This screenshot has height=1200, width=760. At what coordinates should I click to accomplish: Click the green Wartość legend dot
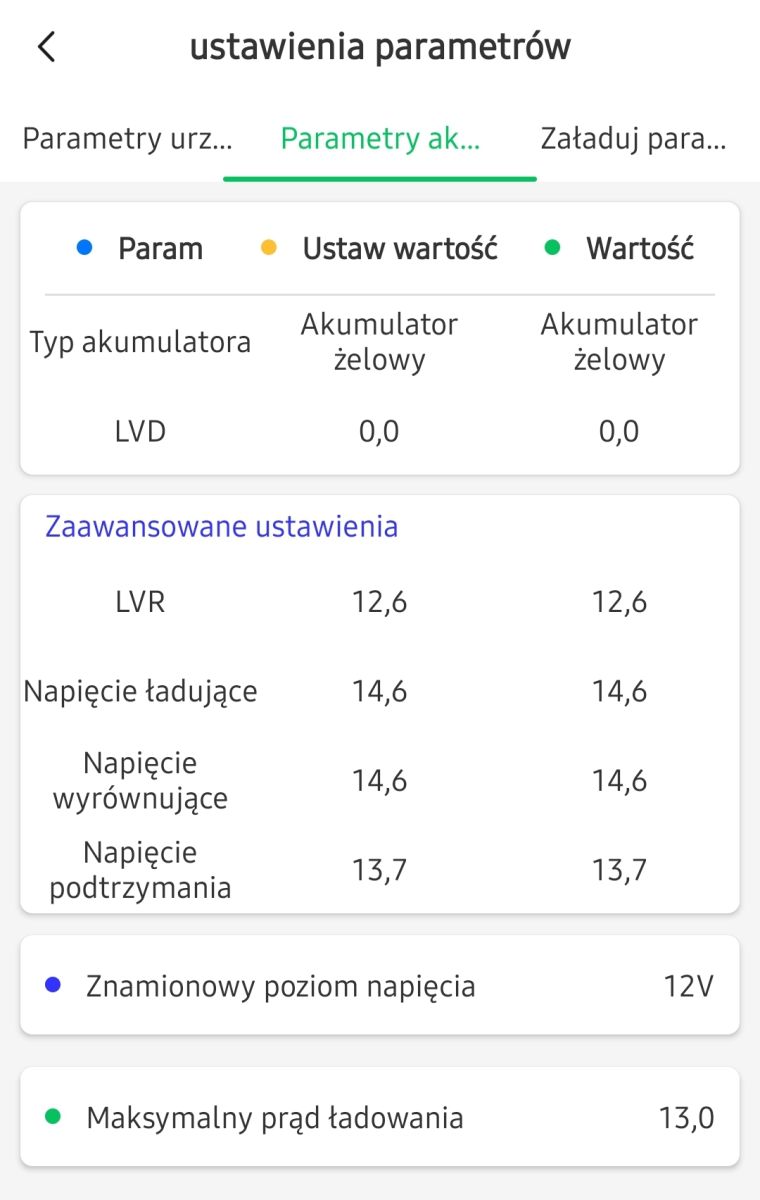pyautogui.click(x=553, y=247)
